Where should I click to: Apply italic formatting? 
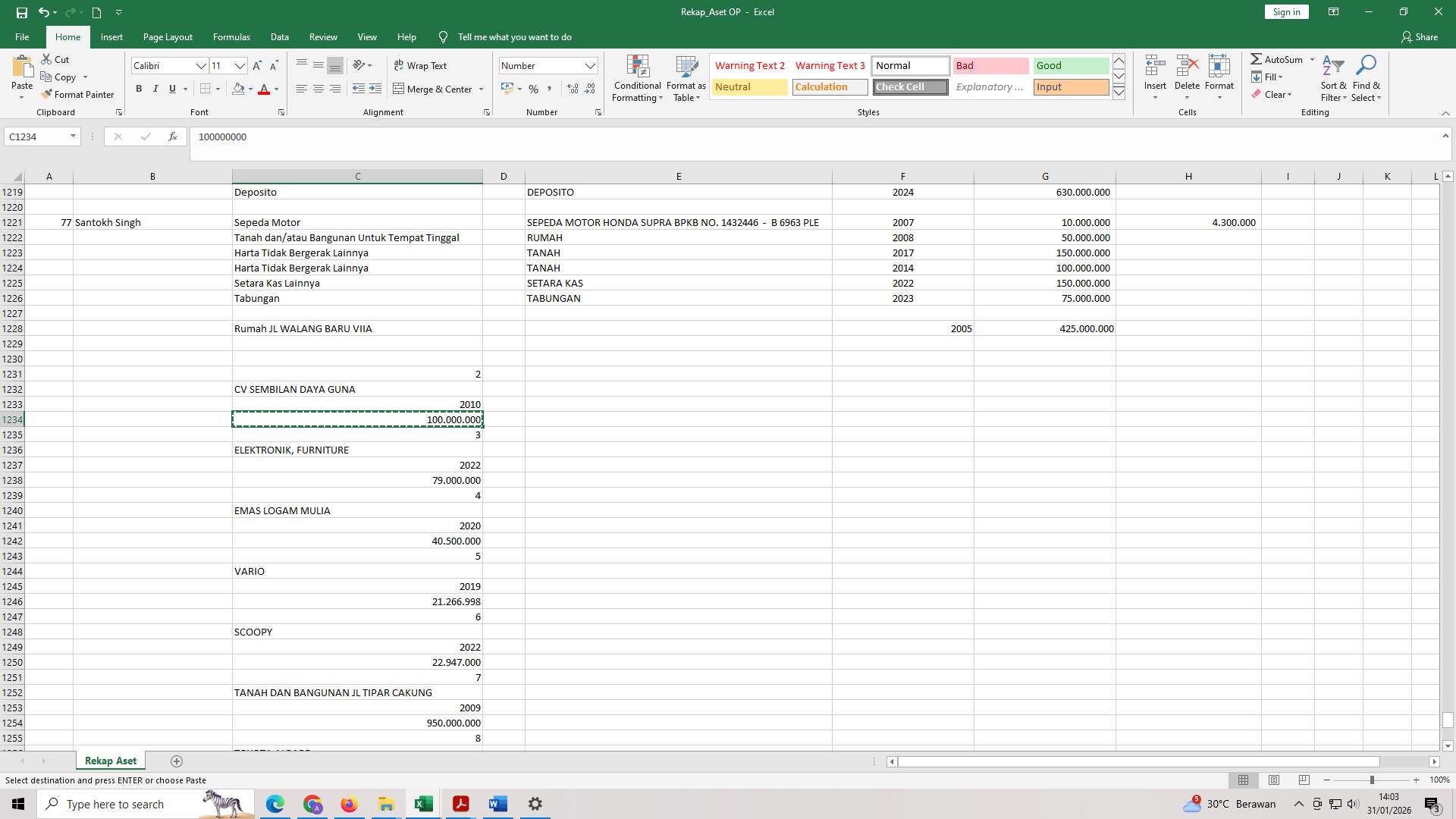pos(155,89)
